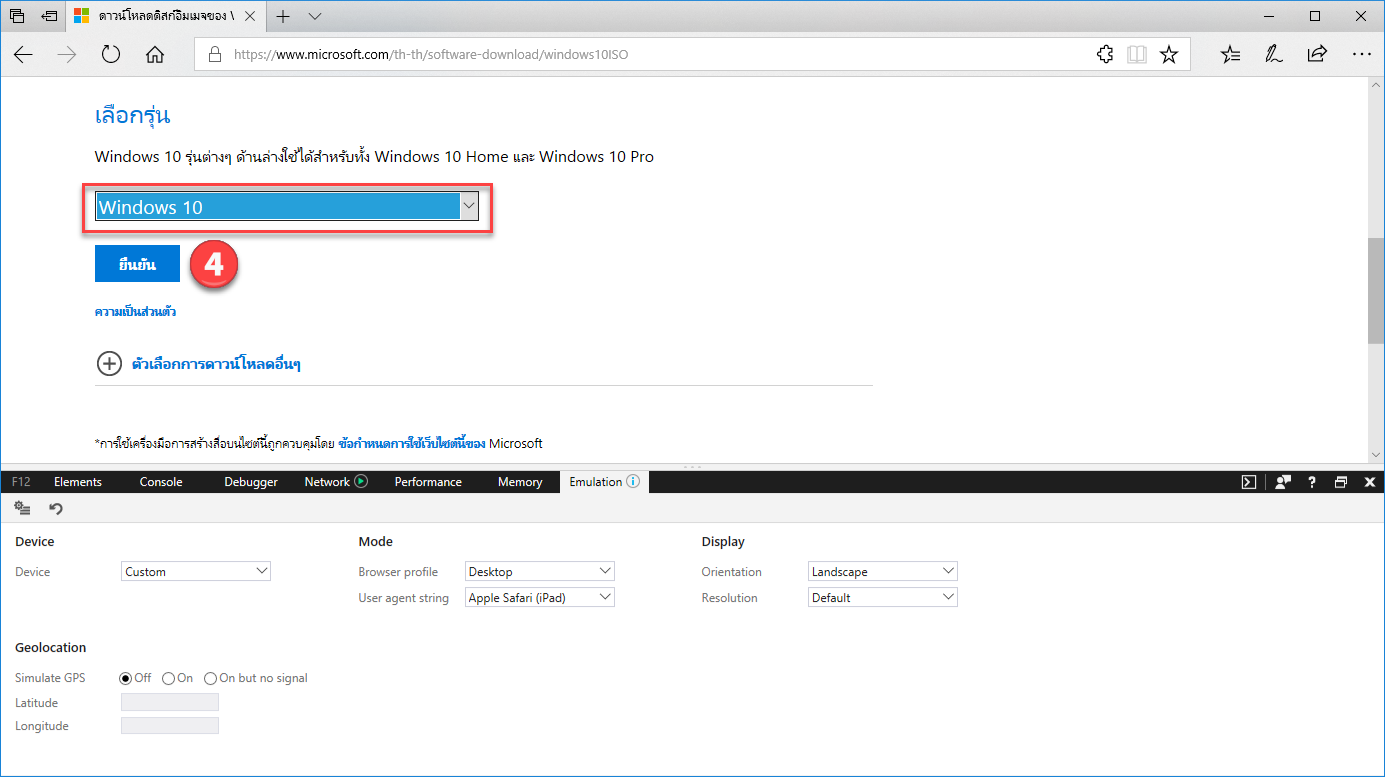
Task: Click the padlock site info icon
Action: point(214,55)
